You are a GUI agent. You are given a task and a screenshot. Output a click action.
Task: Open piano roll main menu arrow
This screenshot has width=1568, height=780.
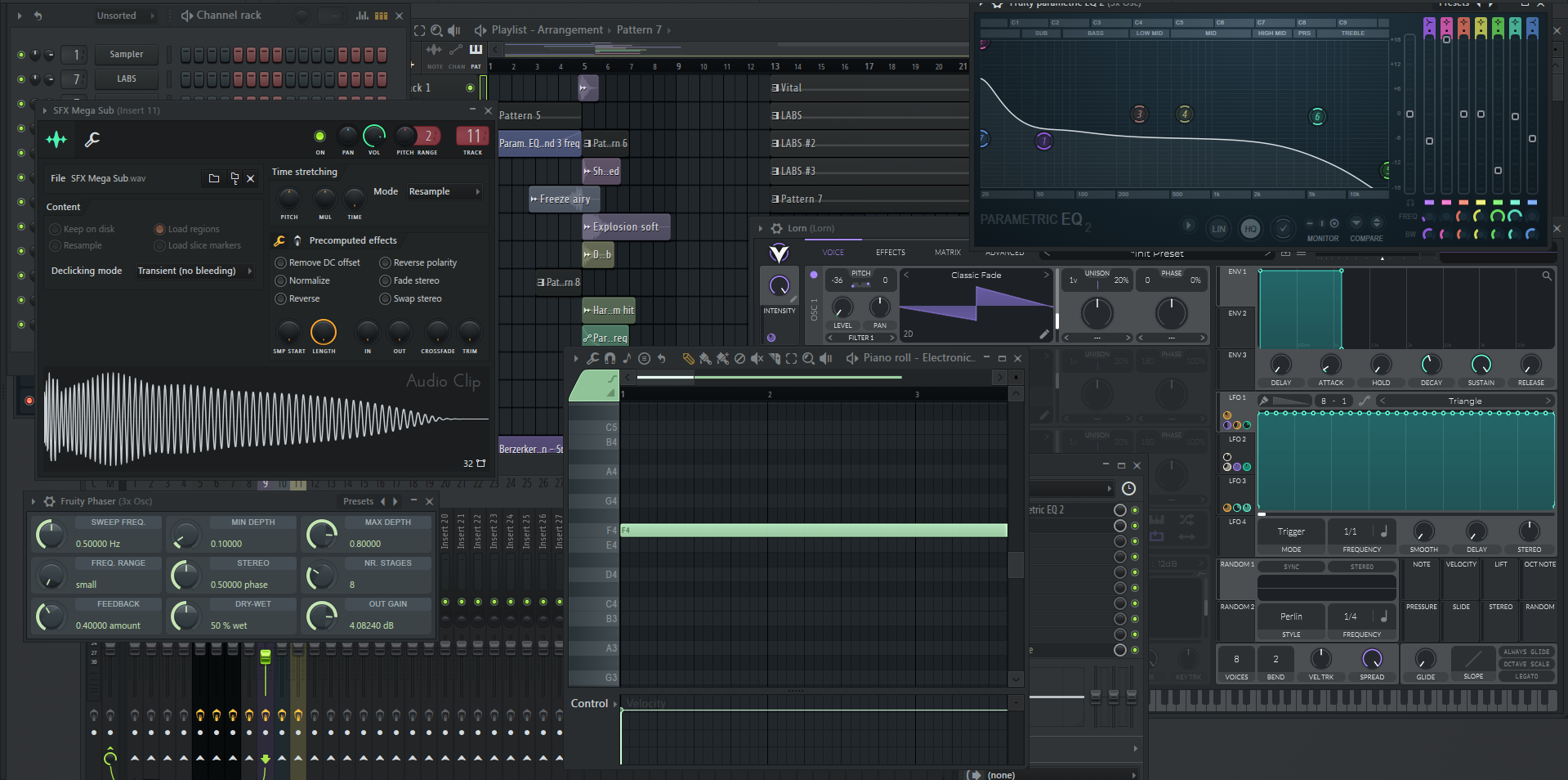[576, 358]
